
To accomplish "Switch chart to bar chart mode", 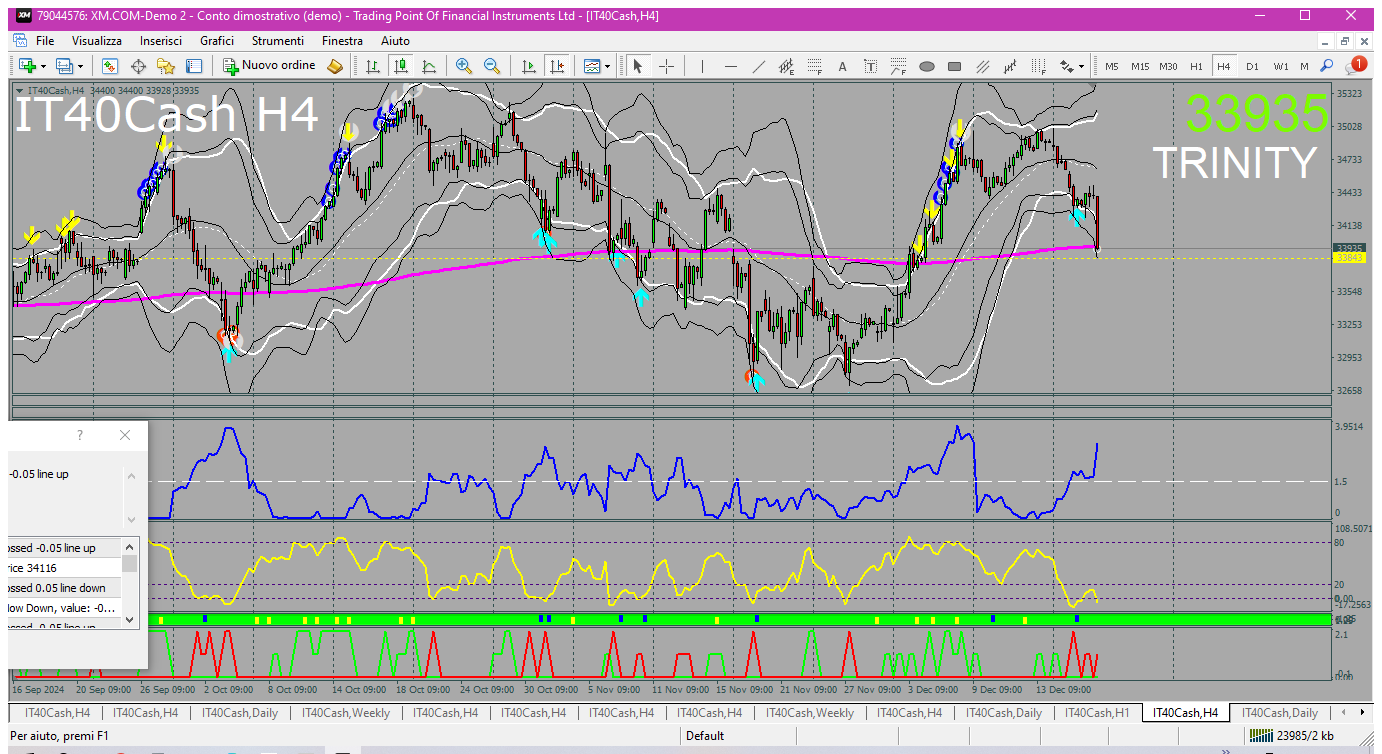I will pos(373,66).
